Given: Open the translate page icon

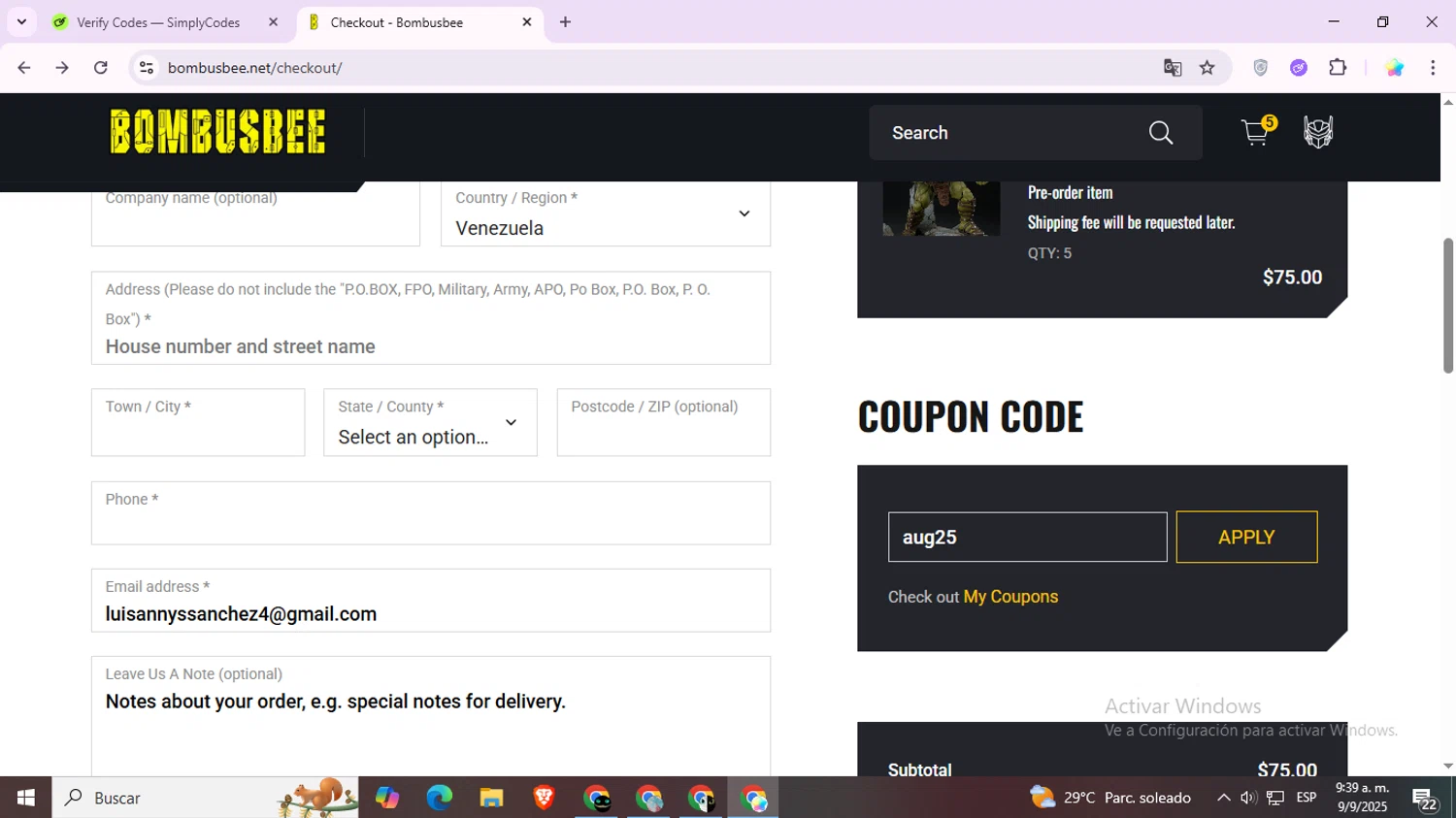Looking at the screenshot, I should point(1173,68).
